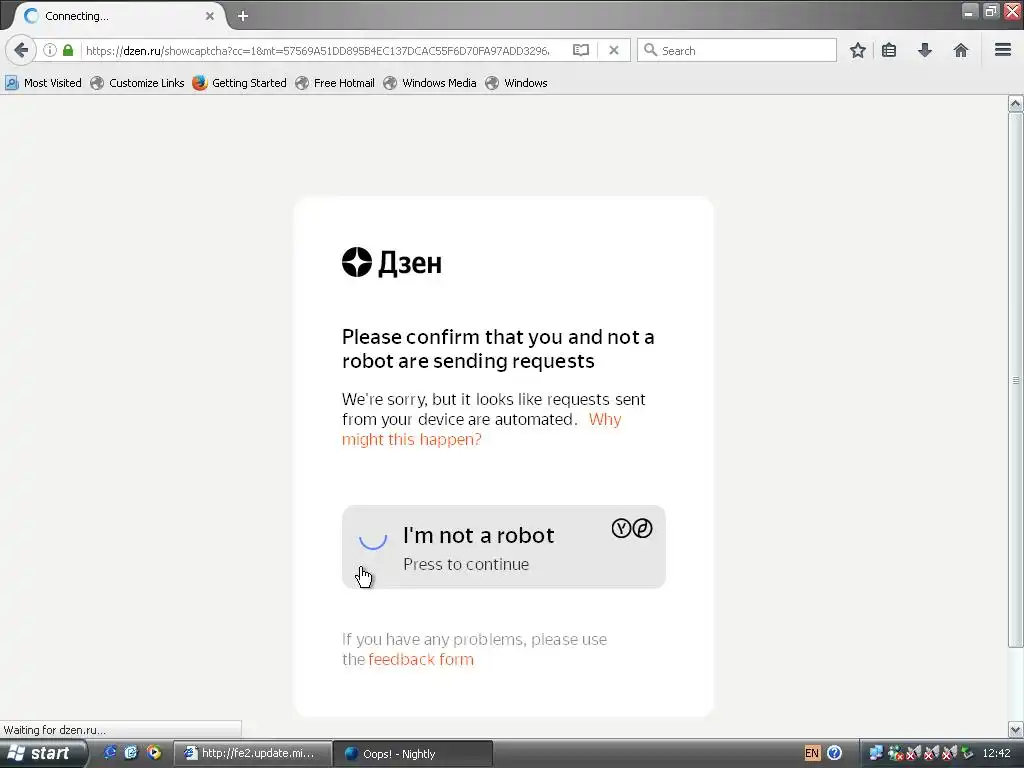Click the Дзен logo
This screenshot has height=768, width=1024.
pyautogui.click(x=392, y=263)
